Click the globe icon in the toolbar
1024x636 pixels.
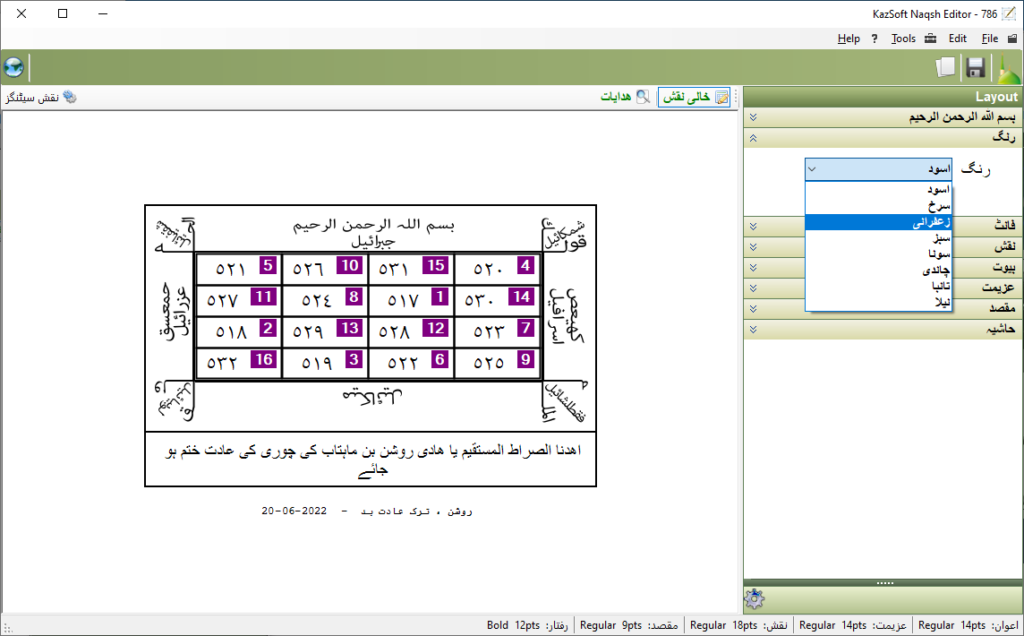14,68
